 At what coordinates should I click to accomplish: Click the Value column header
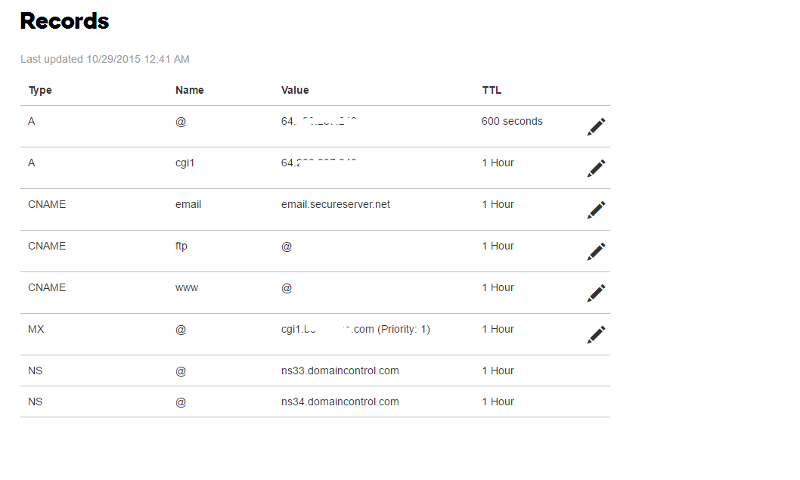[x=295, y=90]
